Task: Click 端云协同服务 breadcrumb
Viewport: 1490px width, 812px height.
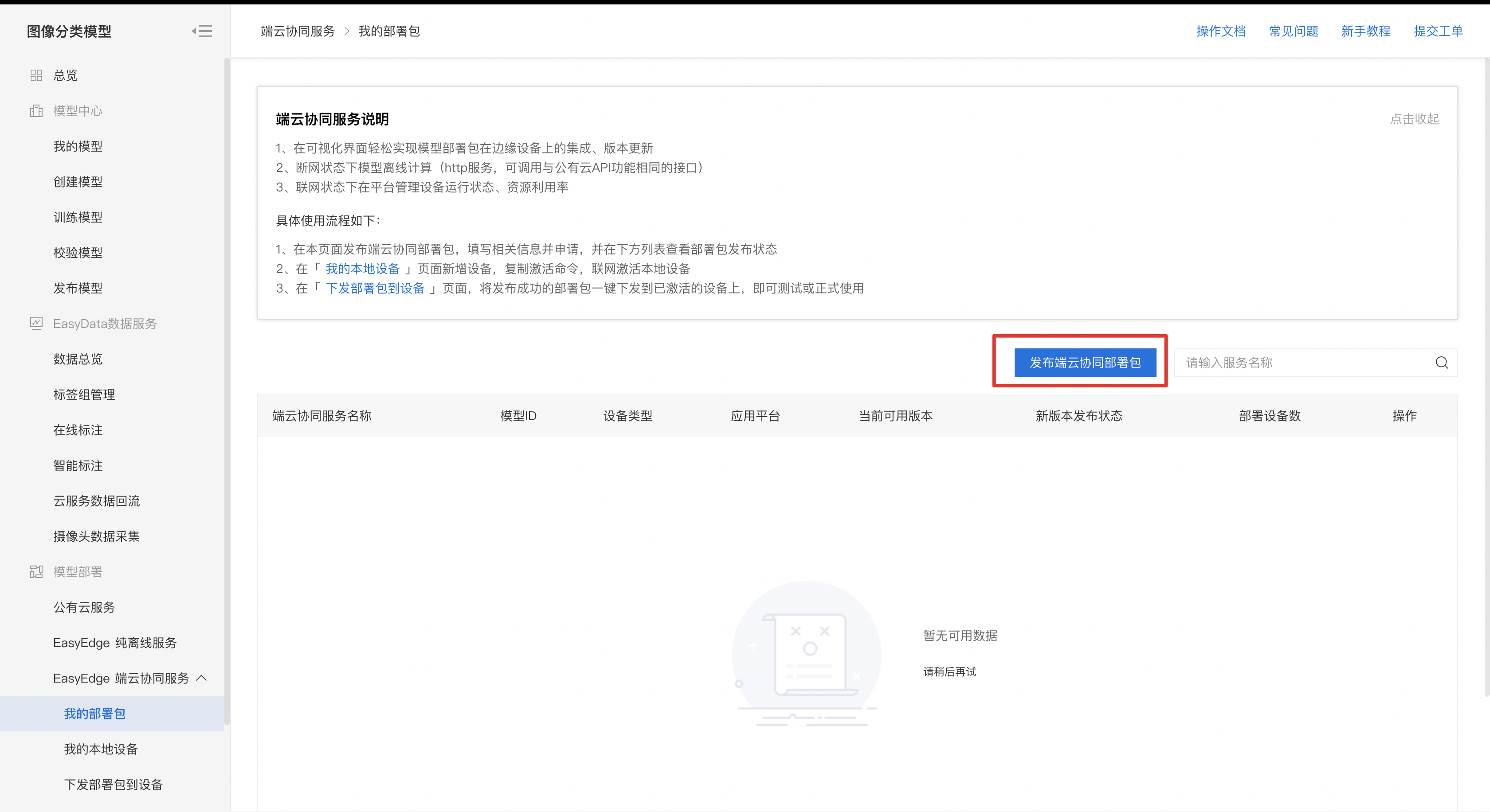Action: (298, 31)
